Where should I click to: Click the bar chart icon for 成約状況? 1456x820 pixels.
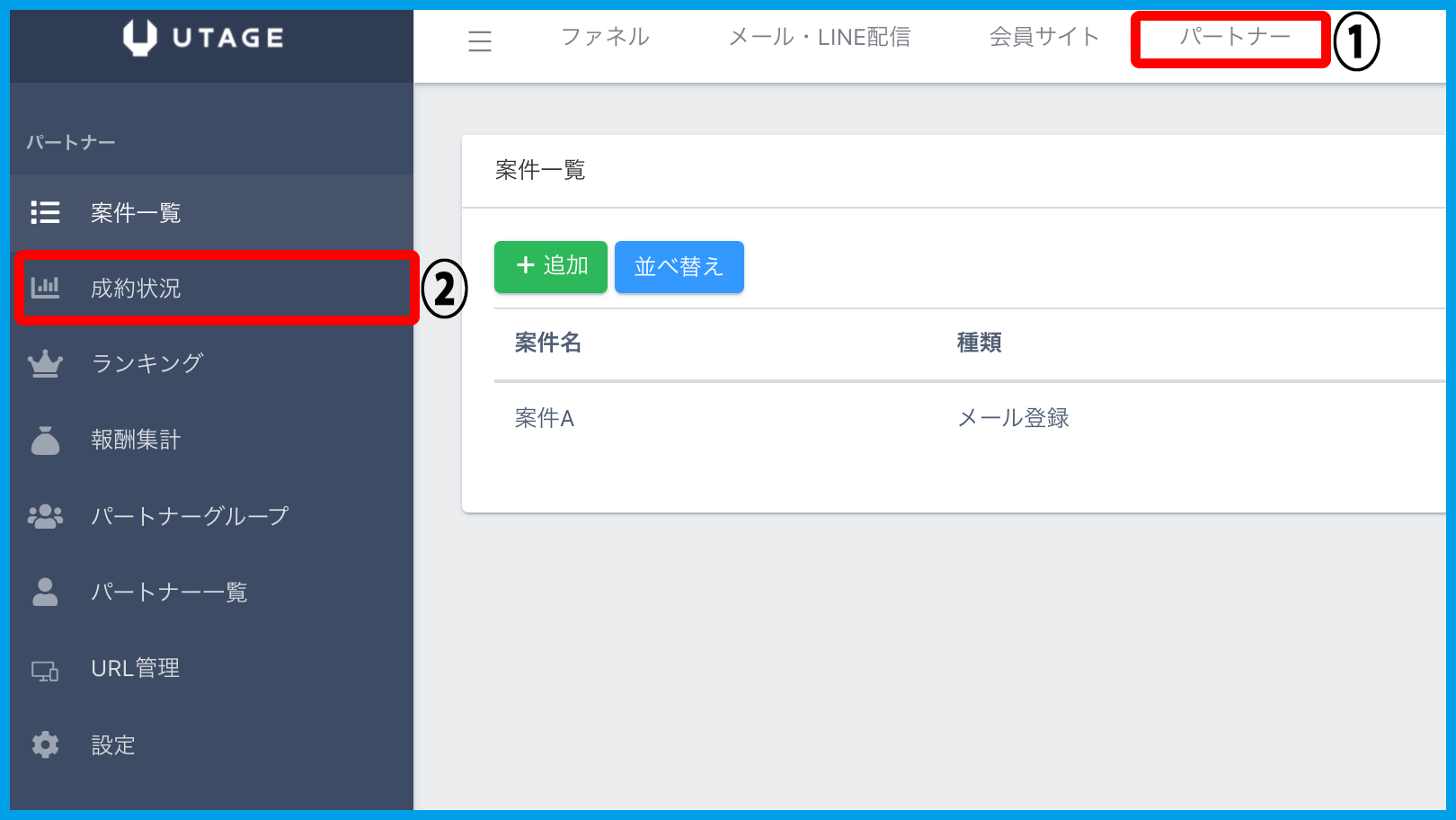(x=45, y=288)
